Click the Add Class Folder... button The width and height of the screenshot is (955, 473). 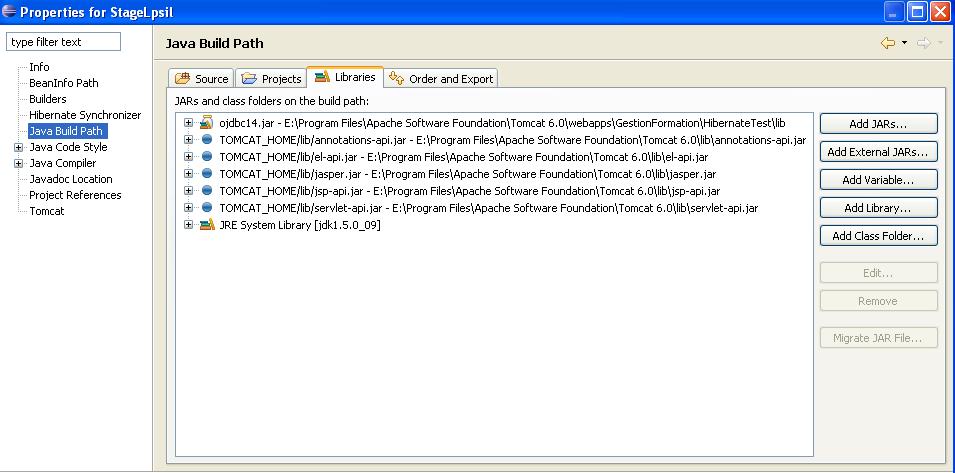click(878, 236)
